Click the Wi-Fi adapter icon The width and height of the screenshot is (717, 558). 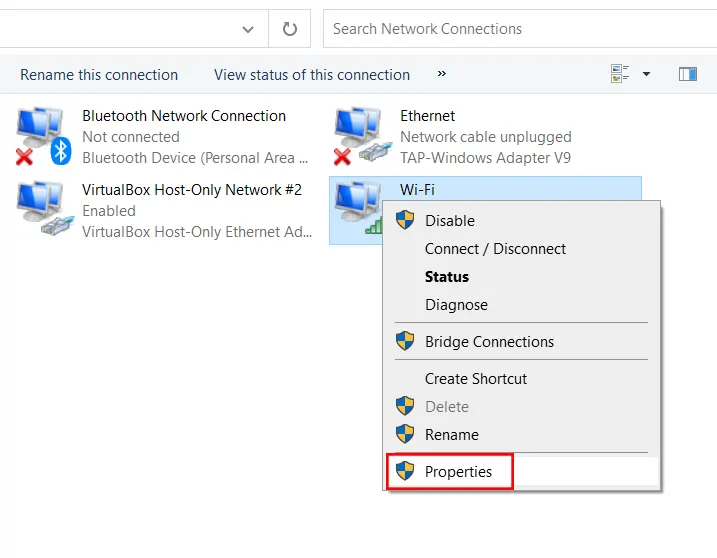[x=357, y=208]
